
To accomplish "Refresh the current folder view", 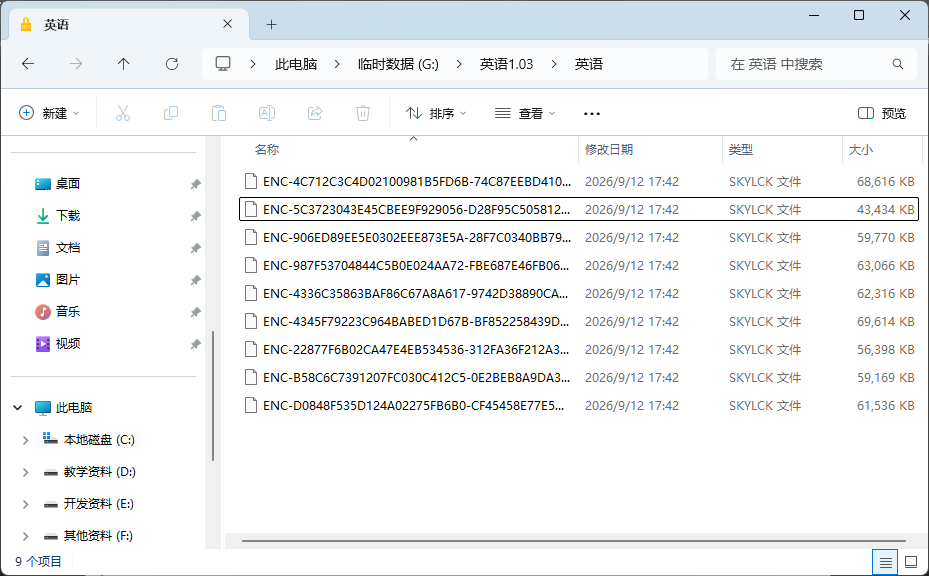I will pyautogui.click(x=172, y=64).
